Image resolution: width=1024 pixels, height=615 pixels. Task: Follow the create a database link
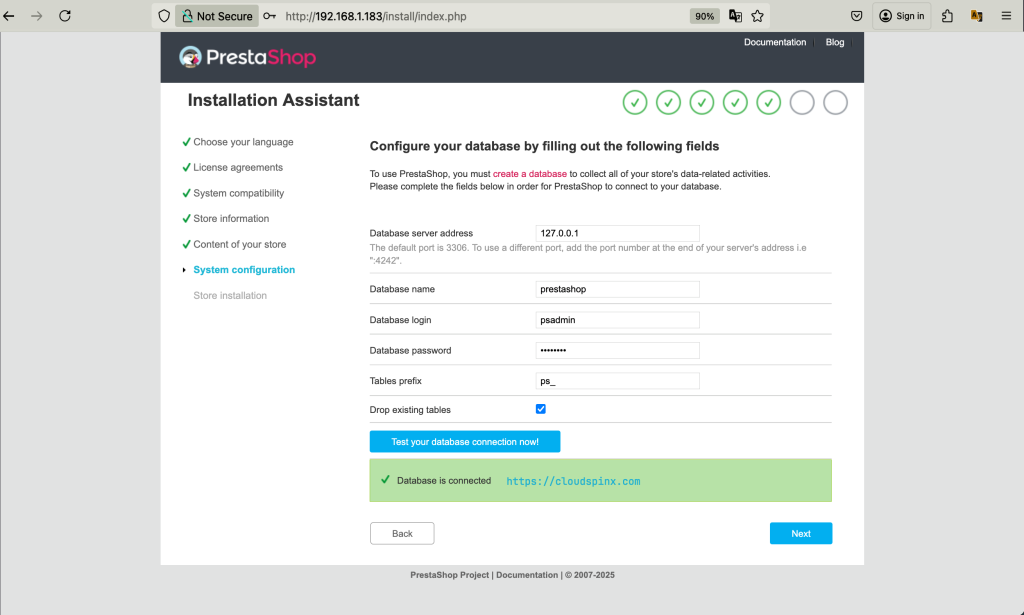pos(530,174)
